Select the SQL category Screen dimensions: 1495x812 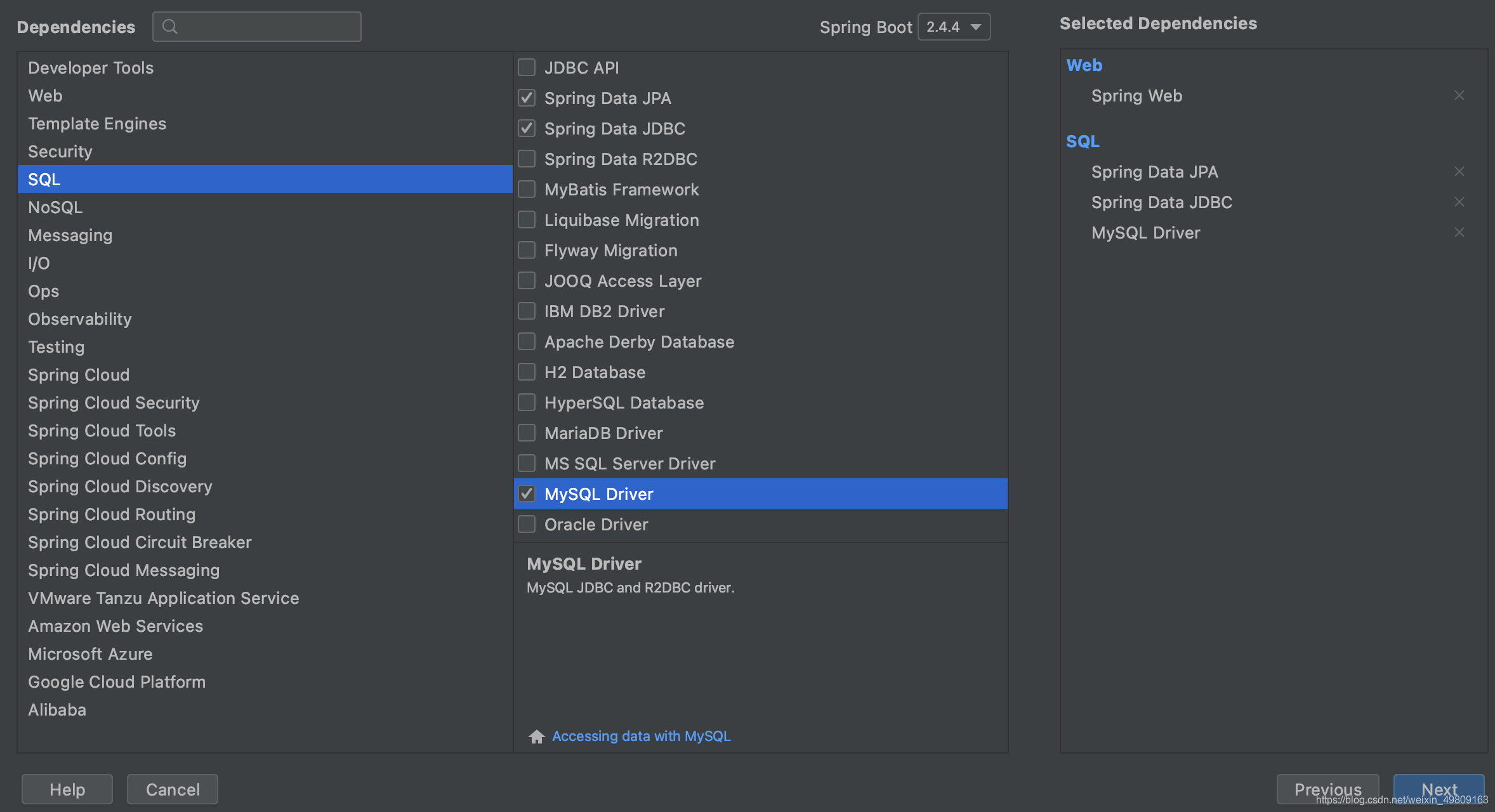(x=265, y=179)
